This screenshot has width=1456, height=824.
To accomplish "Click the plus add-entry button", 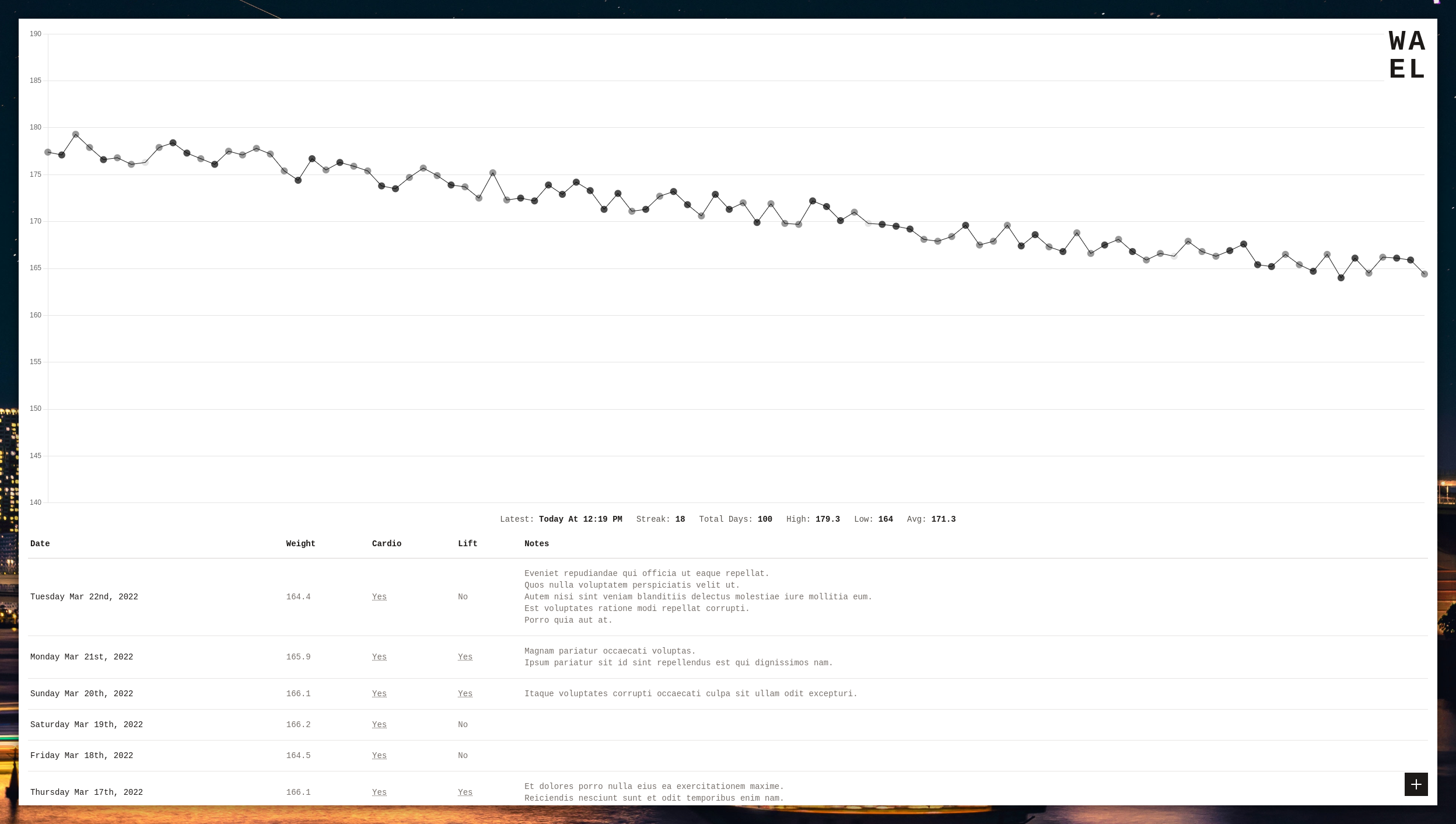I will pyautogui.click(x=1416, y=784).
